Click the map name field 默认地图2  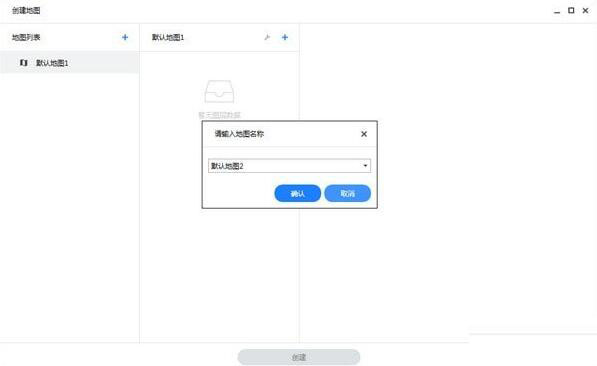click(x=289, y=166)
